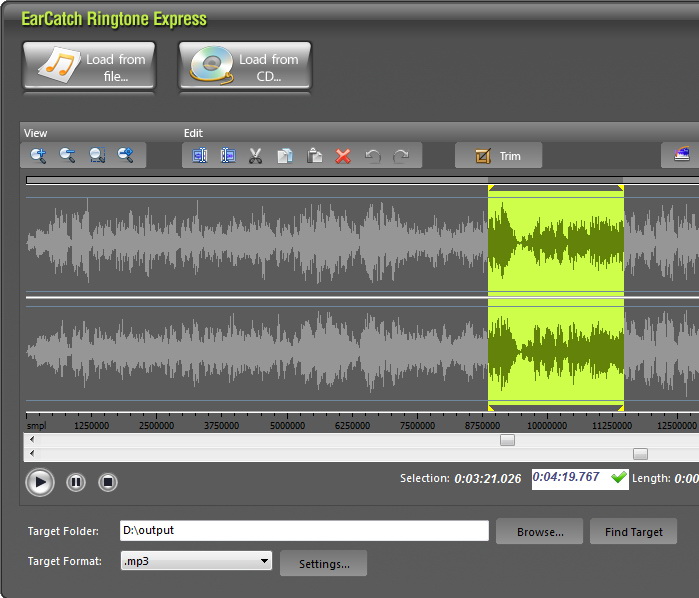This screenshot has width=699, height=598.
Task: Click the Target Folder path field
Action: point(303,530)
